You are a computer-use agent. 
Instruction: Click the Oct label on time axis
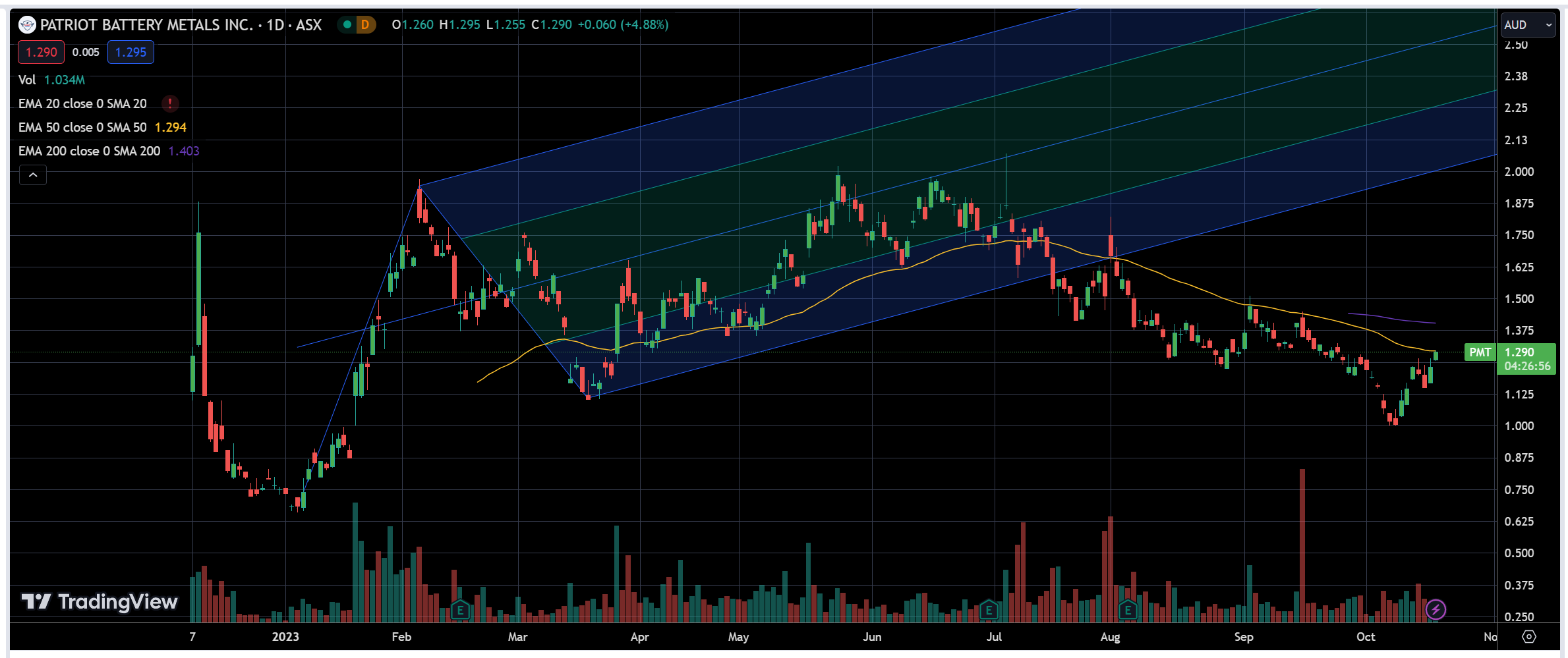pyautogui.click(x=1366, y=637)
